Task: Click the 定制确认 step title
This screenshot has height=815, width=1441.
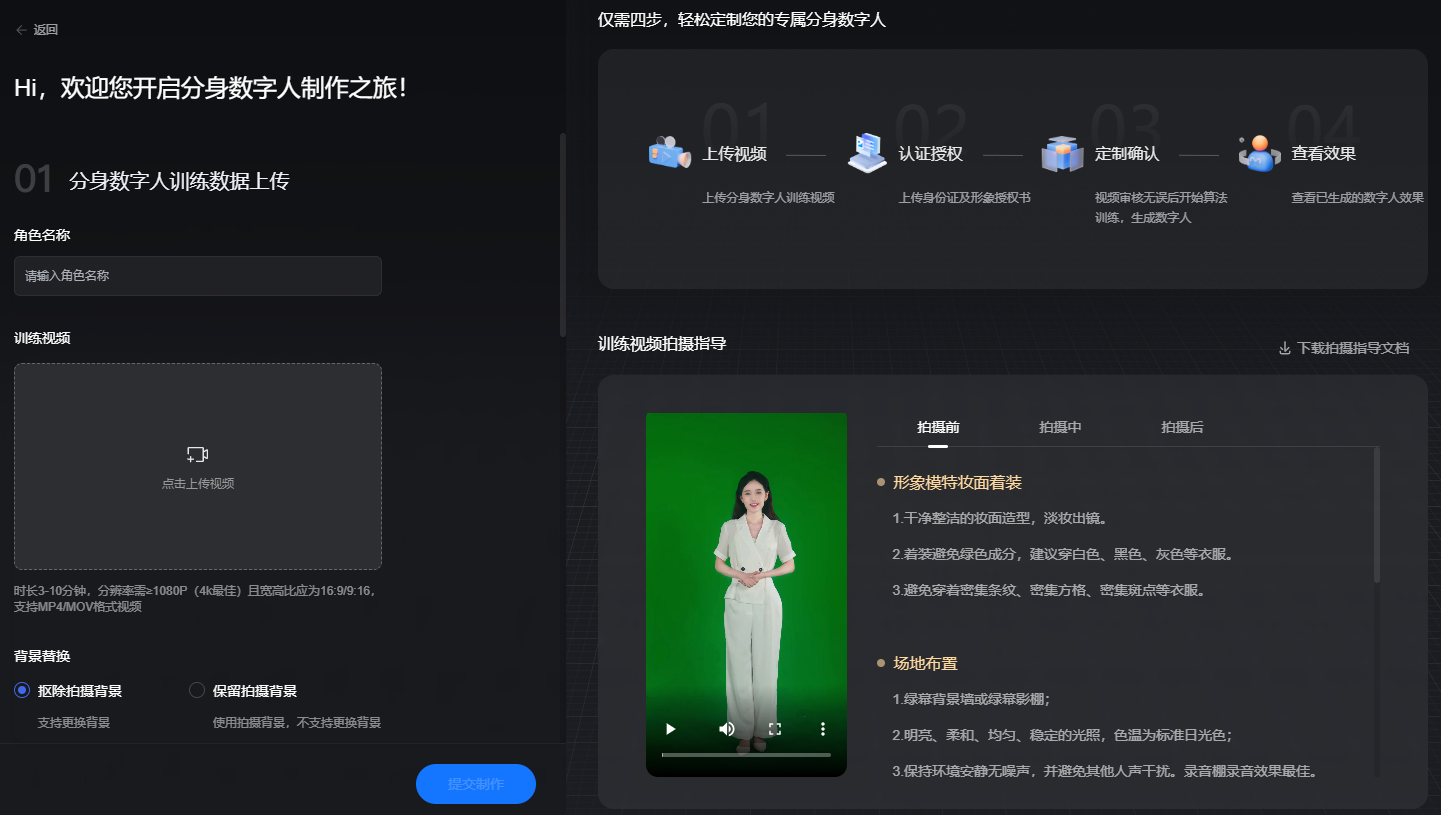Action: coord(1127,154)
